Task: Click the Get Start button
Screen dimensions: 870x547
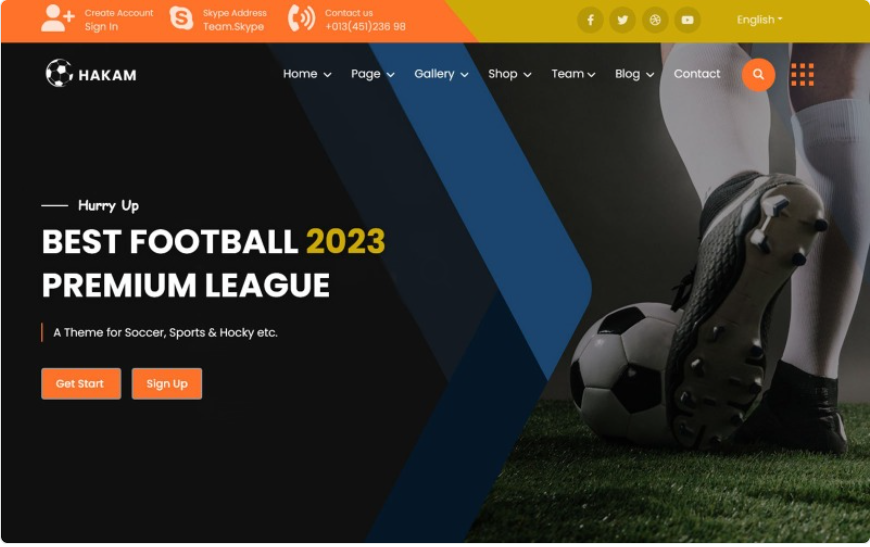Action: (x=81, y=384)
